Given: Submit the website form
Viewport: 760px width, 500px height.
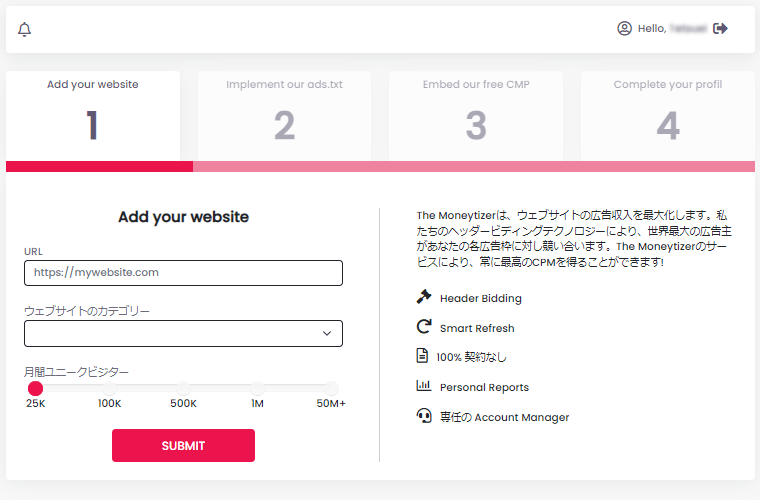Looking at the screenshot, I should click(183, 445).
